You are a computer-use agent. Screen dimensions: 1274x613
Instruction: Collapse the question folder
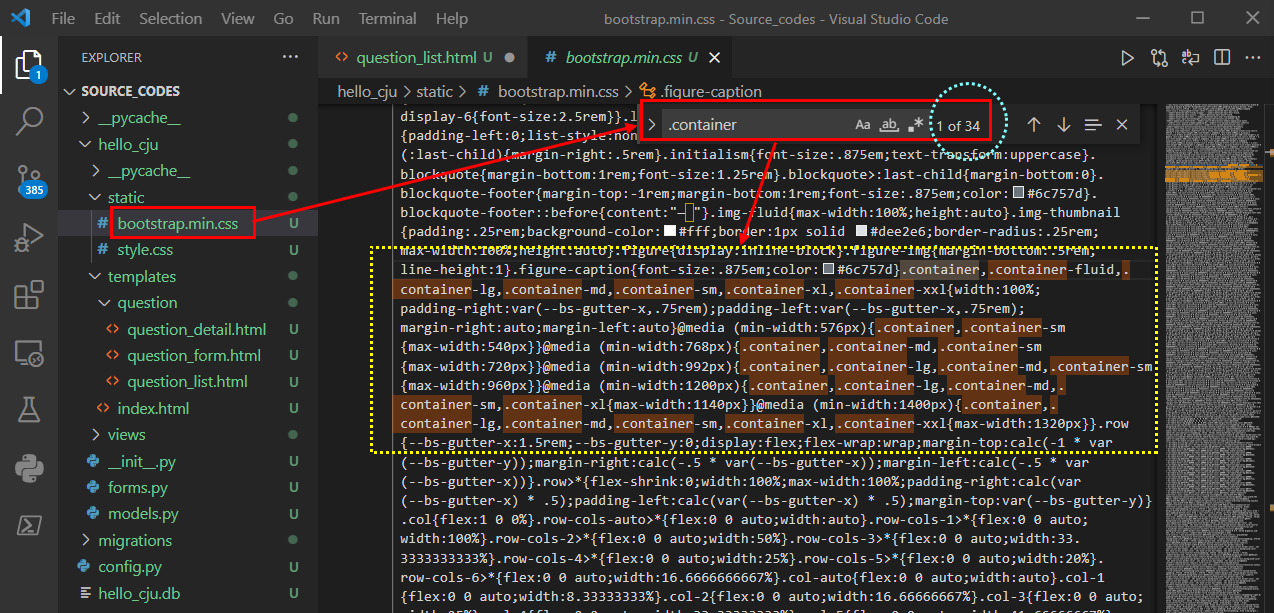pyautogui.click(x=106, y=303)
